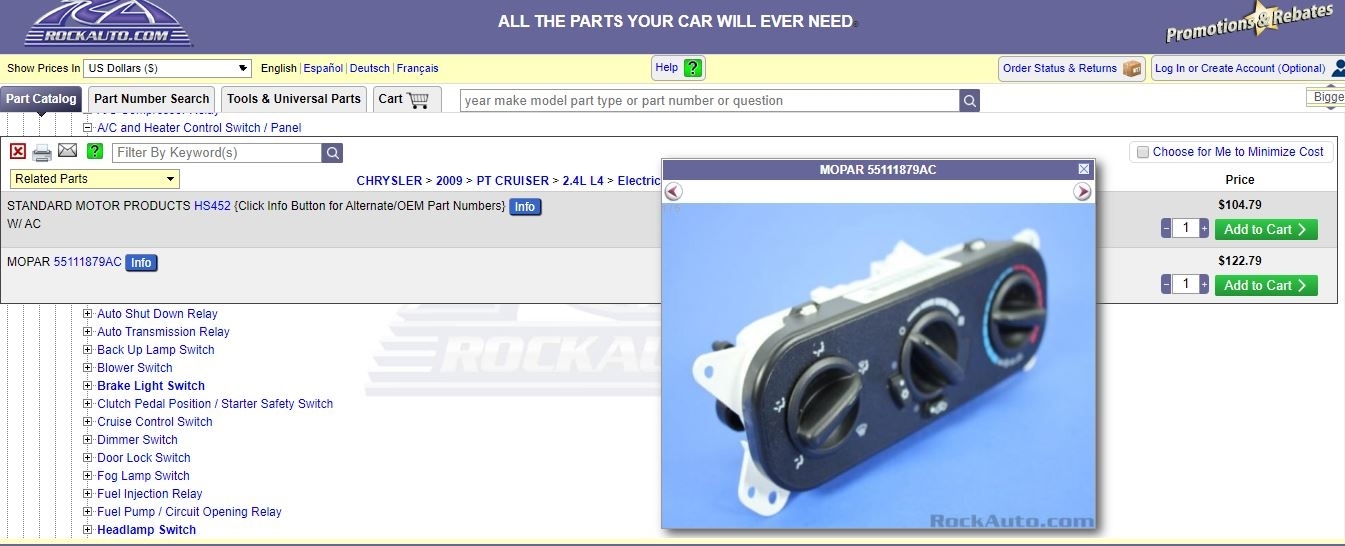Open the Cart tab

pos(405,99)
